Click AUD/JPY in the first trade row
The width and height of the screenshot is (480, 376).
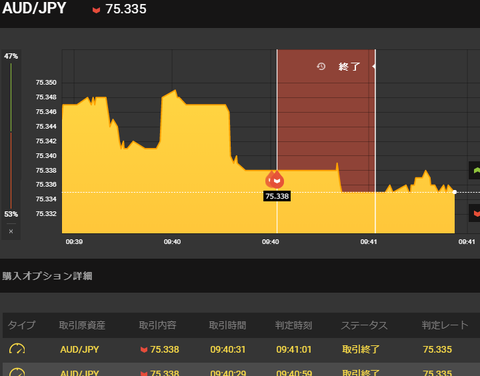point(80,349)
